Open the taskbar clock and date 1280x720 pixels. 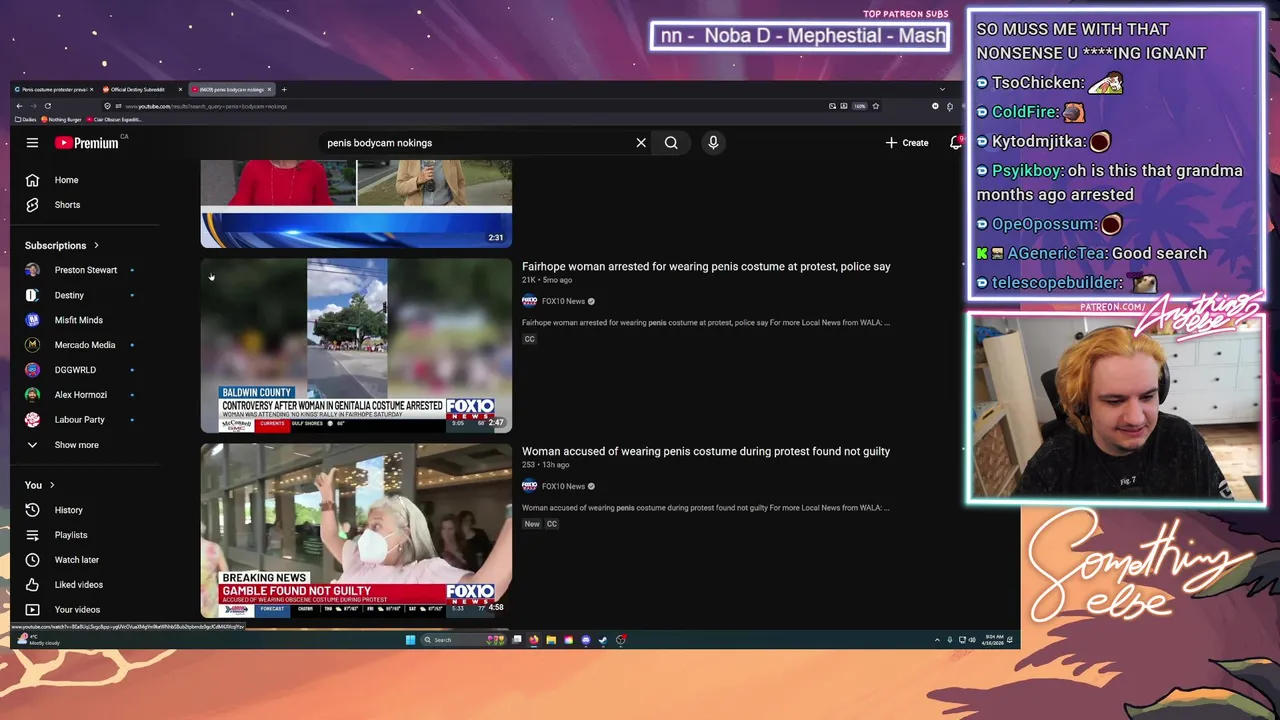(x=994, y=640)
